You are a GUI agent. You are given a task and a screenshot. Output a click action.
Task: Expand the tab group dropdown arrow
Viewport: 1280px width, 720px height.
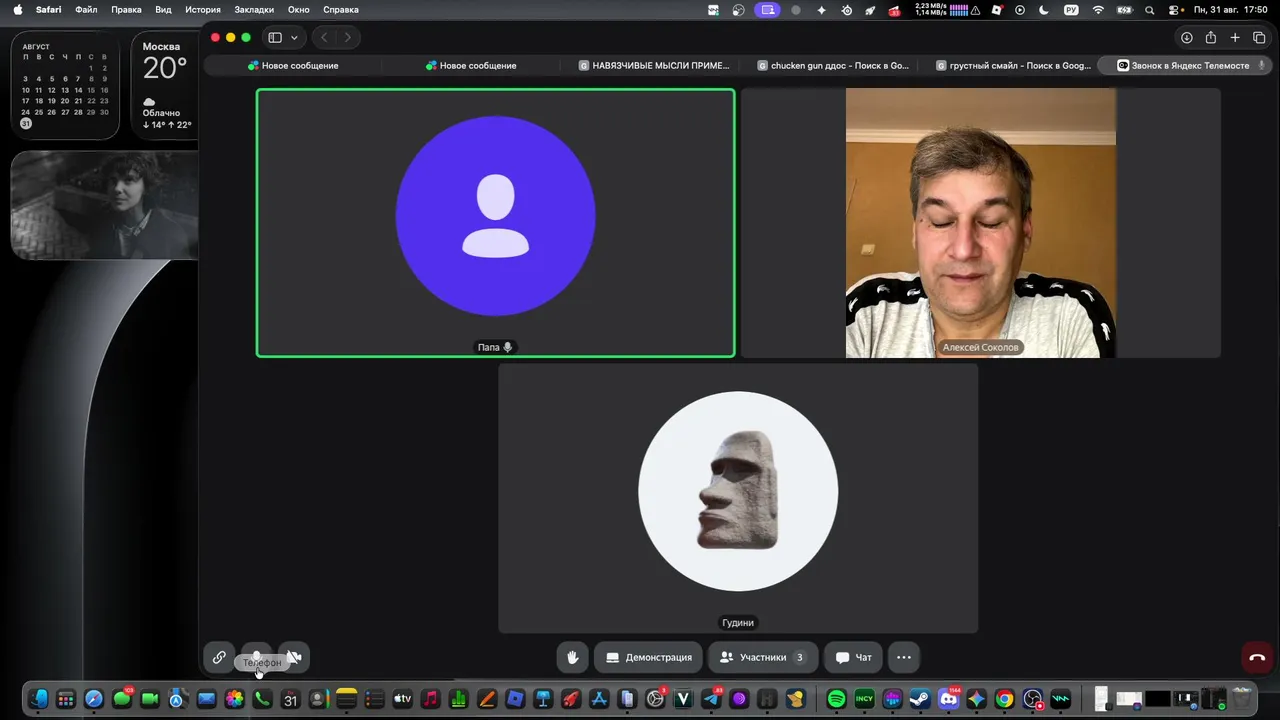tap(294, 37)
